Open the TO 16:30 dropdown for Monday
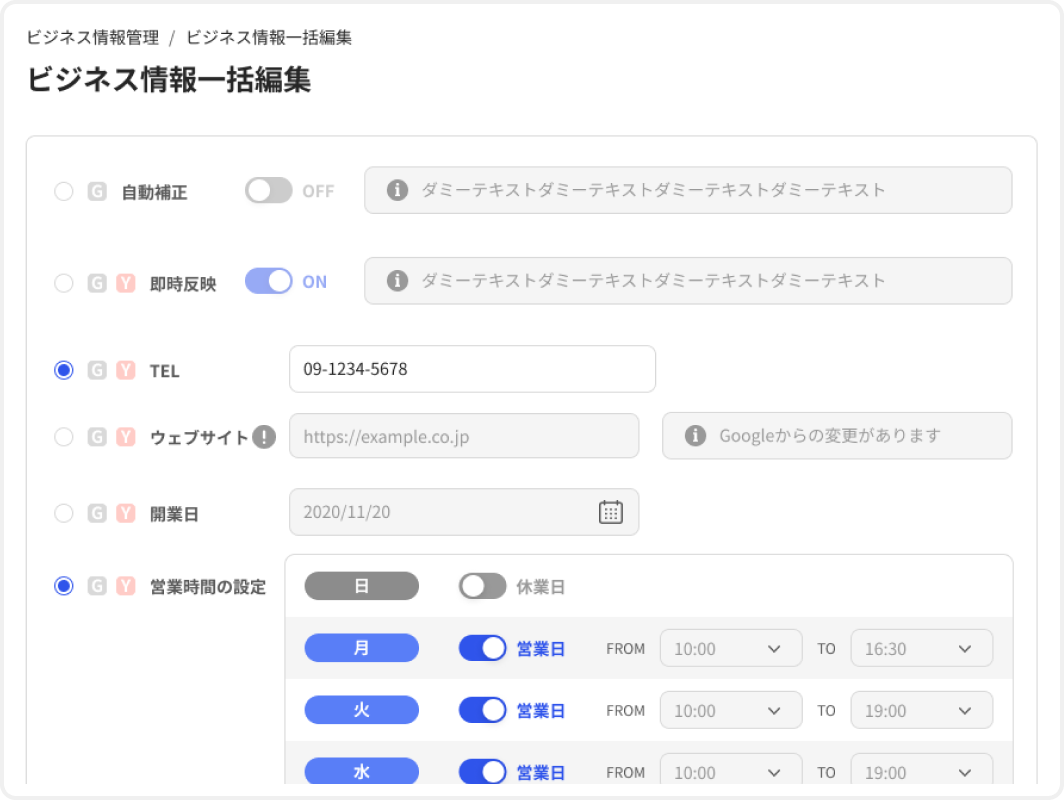Viewport: 1064px width, 800px height. click(921, 648)
